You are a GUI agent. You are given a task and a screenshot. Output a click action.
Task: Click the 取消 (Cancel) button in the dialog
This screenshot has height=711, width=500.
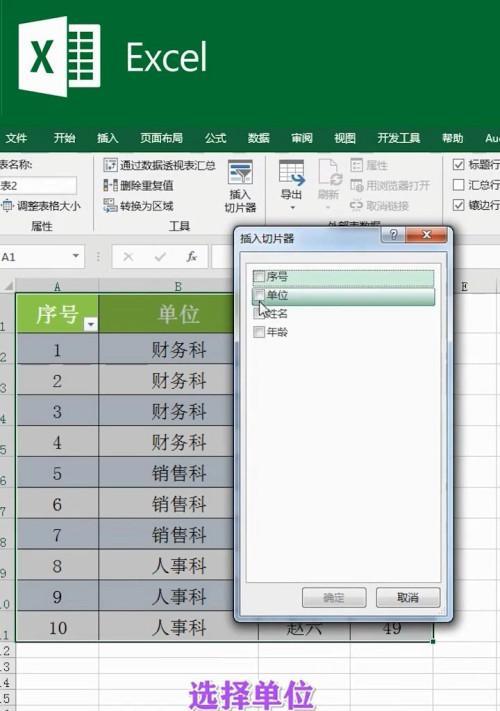pos(408,598)
